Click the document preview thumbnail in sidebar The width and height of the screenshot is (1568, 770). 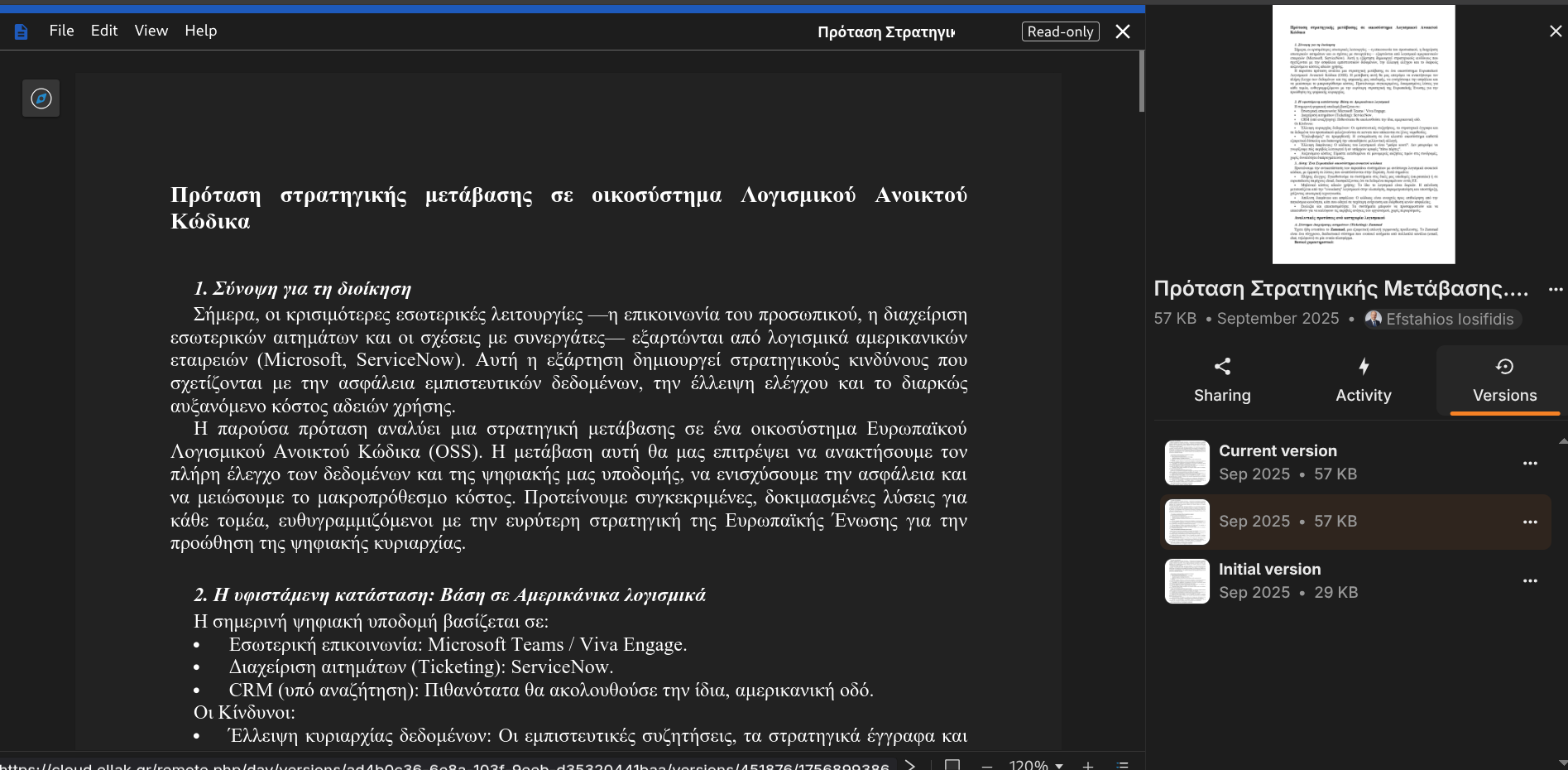1364,134
